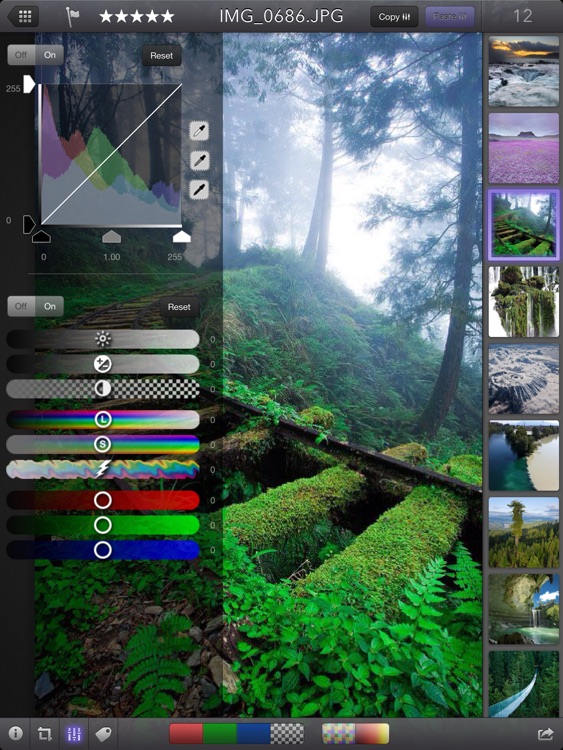Tap the lightning vibrance slider
The height and width of the screenshot is (750, 563).
[x=103, y=469]
